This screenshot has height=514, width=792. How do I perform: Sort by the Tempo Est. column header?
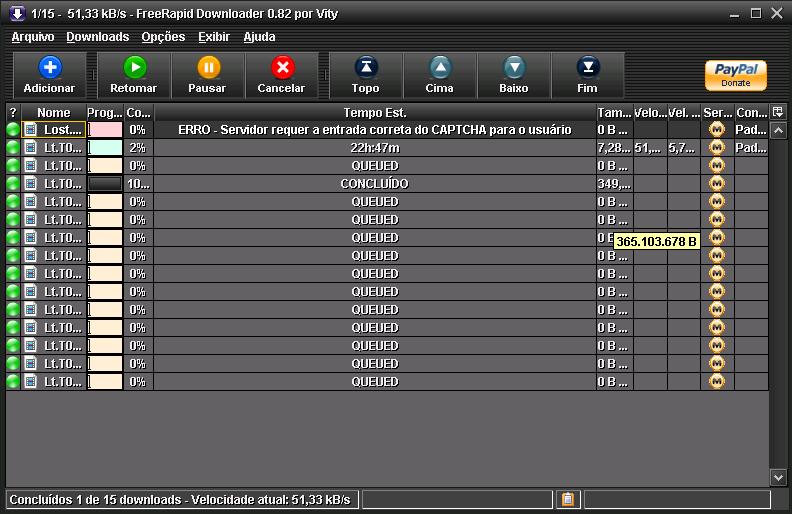[375, 113]
